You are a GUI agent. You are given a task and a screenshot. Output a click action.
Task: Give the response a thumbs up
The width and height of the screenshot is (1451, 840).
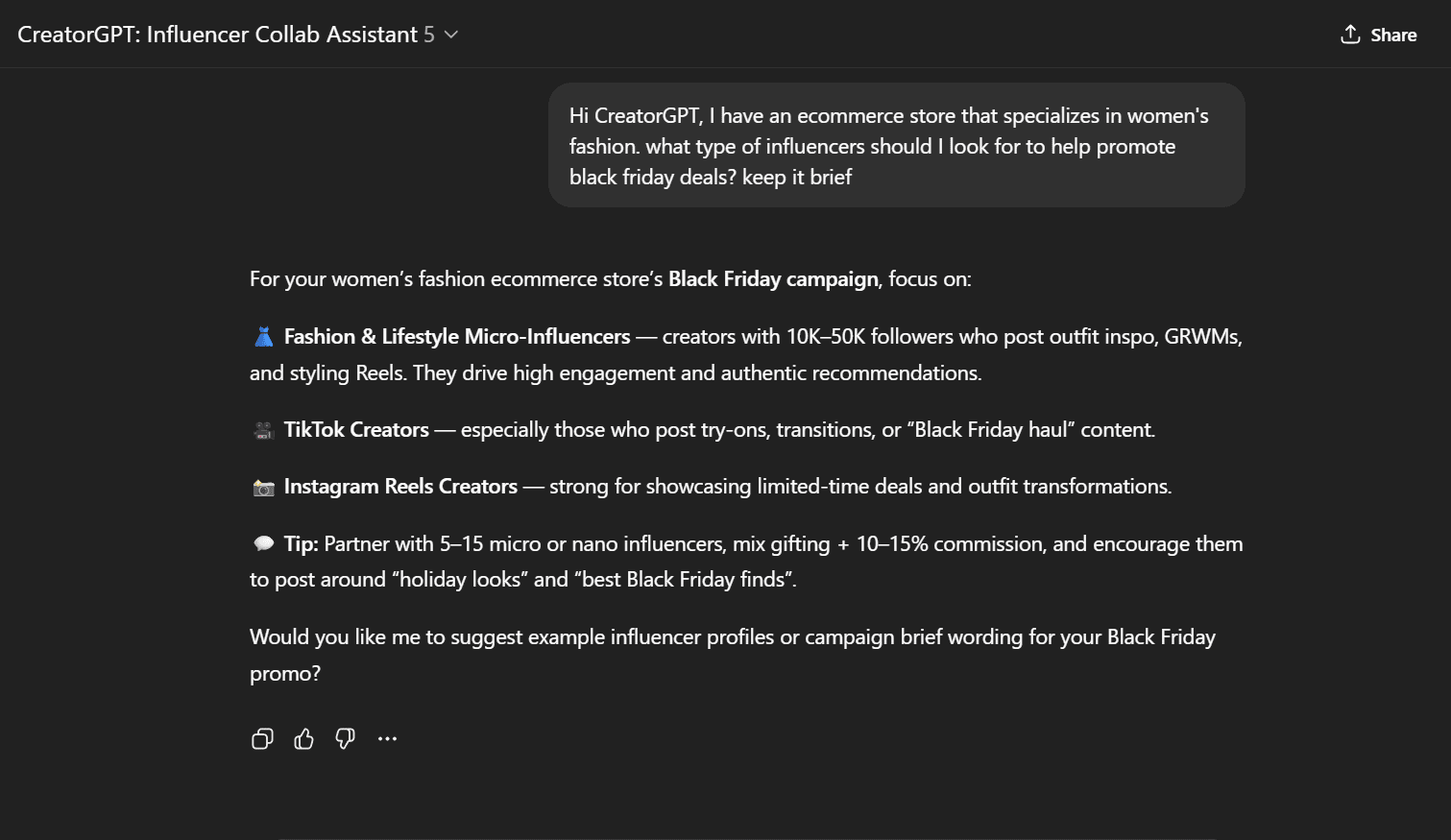pos(303,738)
